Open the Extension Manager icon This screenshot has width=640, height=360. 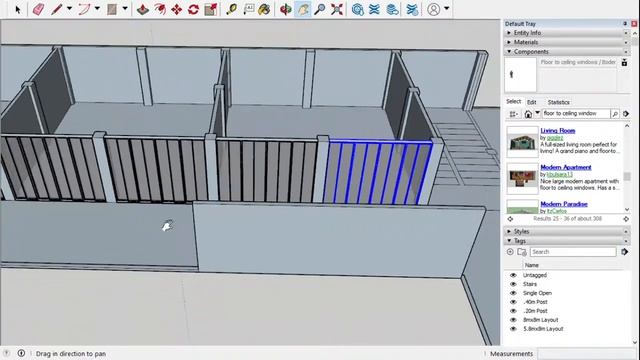[412, 9]
